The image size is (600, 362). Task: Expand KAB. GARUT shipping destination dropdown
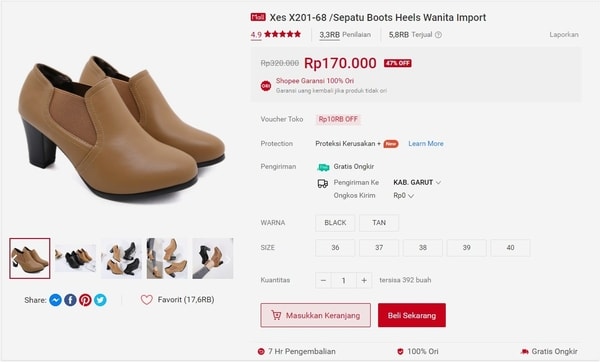(417, 183)
